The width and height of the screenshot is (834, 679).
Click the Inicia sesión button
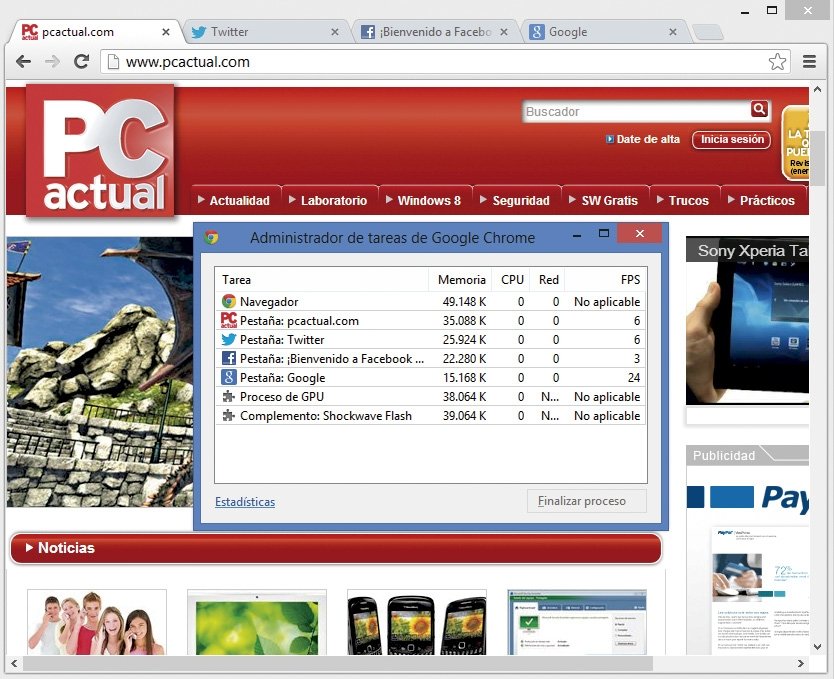pyautogui.click(x=731, y=139)
